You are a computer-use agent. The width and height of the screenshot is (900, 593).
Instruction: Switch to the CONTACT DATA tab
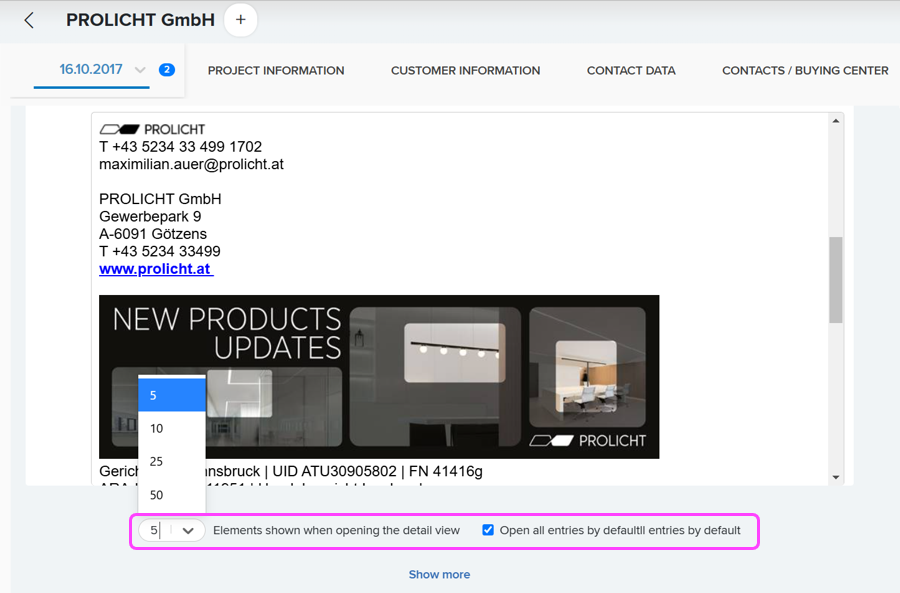click(x=631, y=71)
